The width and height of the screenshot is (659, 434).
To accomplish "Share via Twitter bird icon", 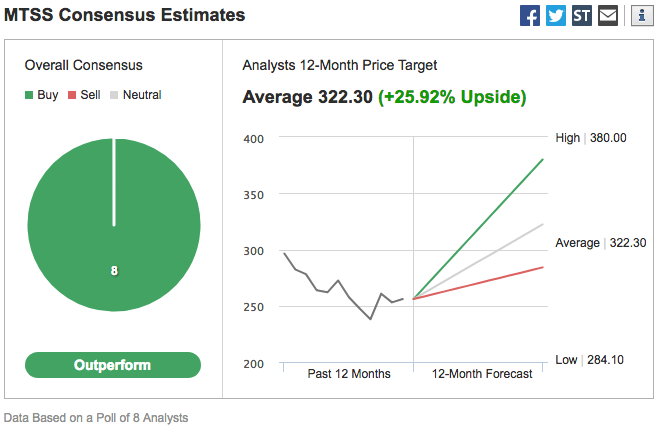I will (x=556, y=16).
